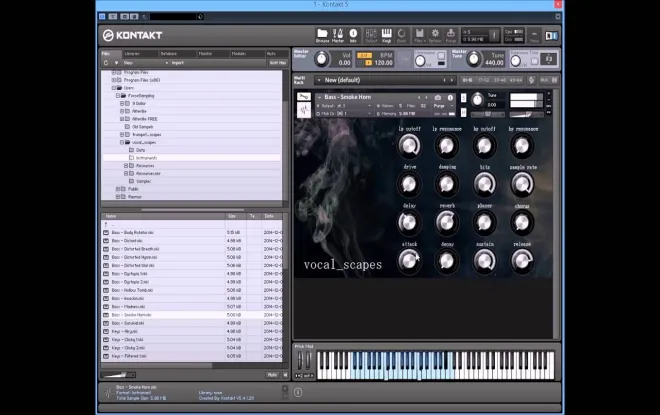Open instrument wrench edit icon
The image size is (660, 415).
[x=303, y=97]
